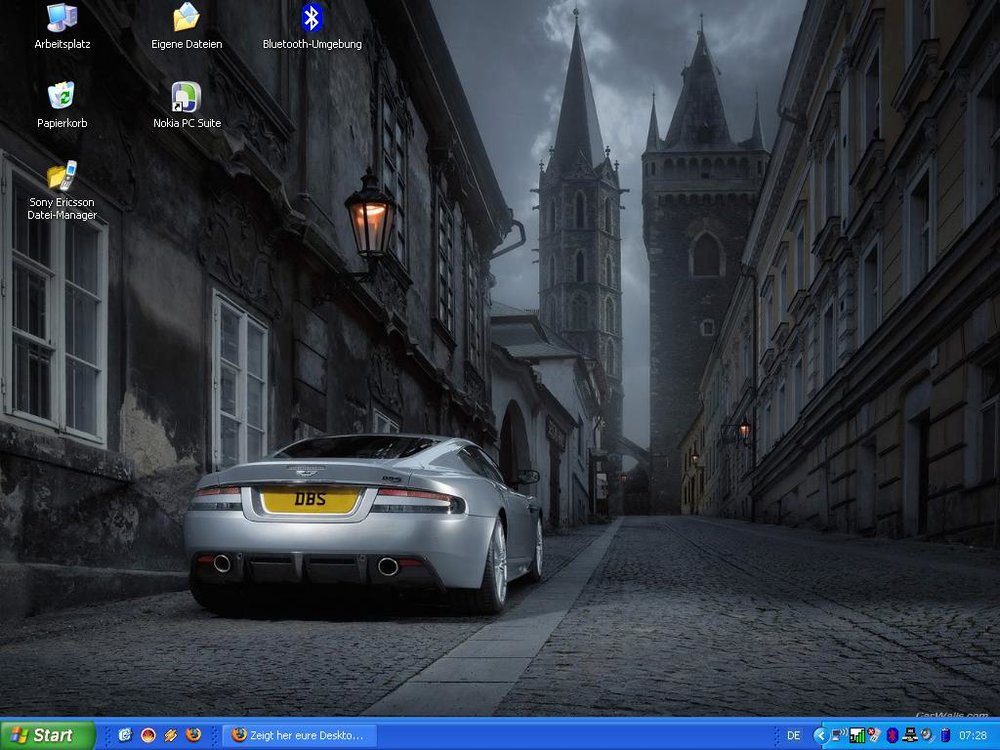Viewport: 1000px width, 750px height.
Task: Expand hidden tray icons with the arrow
Action: point(821,735)
